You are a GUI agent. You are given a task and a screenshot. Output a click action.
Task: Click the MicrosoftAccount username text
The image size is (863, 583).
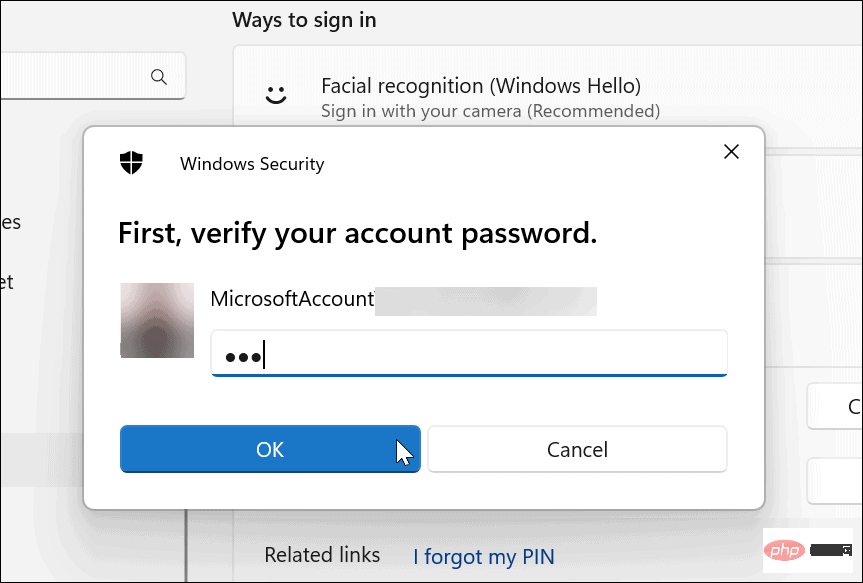pos(292,299)
